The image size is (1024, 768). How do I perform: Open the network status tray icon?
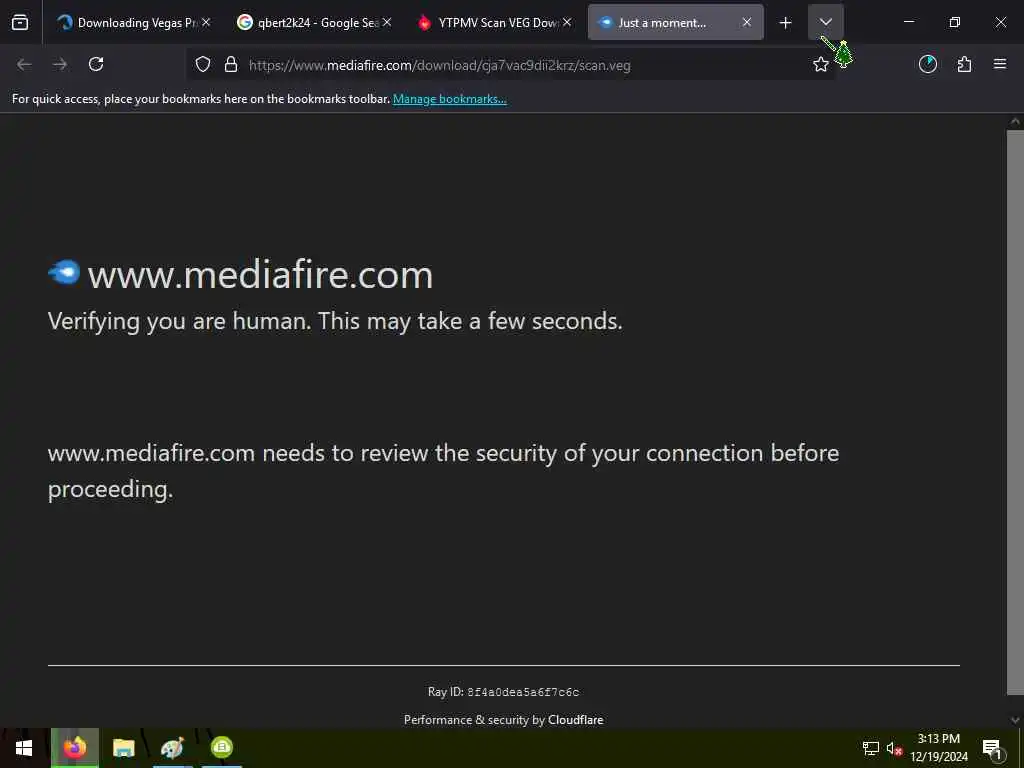click(871, 748)
